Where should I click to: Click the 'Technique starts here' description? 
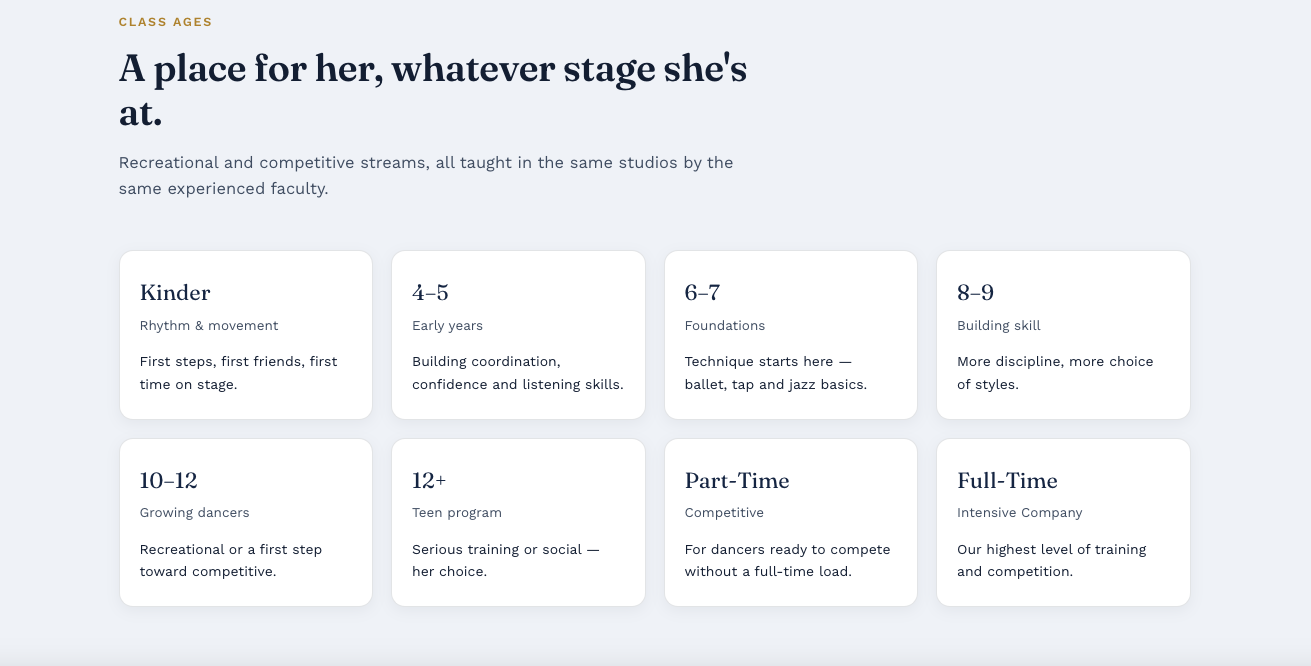pyautogui.click(x=776, y=372)
